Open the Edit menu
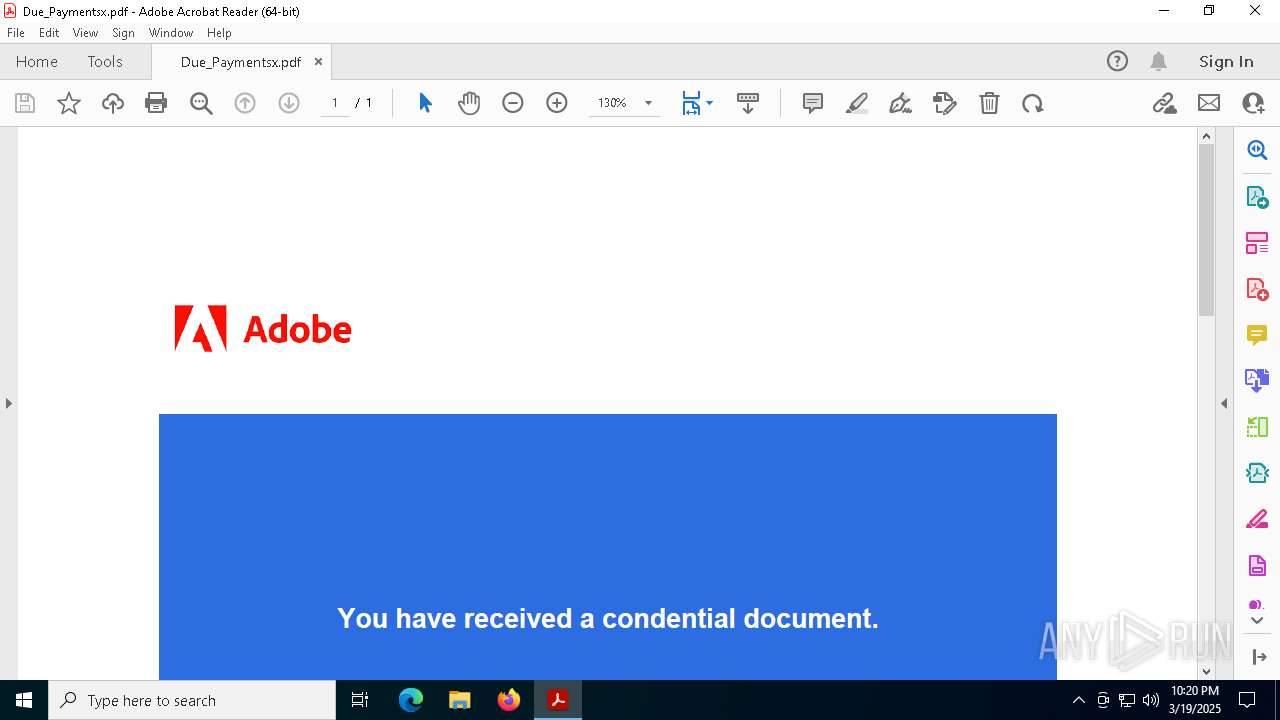This screenshot has width=1280, height=720. click(x=49, y=32)
